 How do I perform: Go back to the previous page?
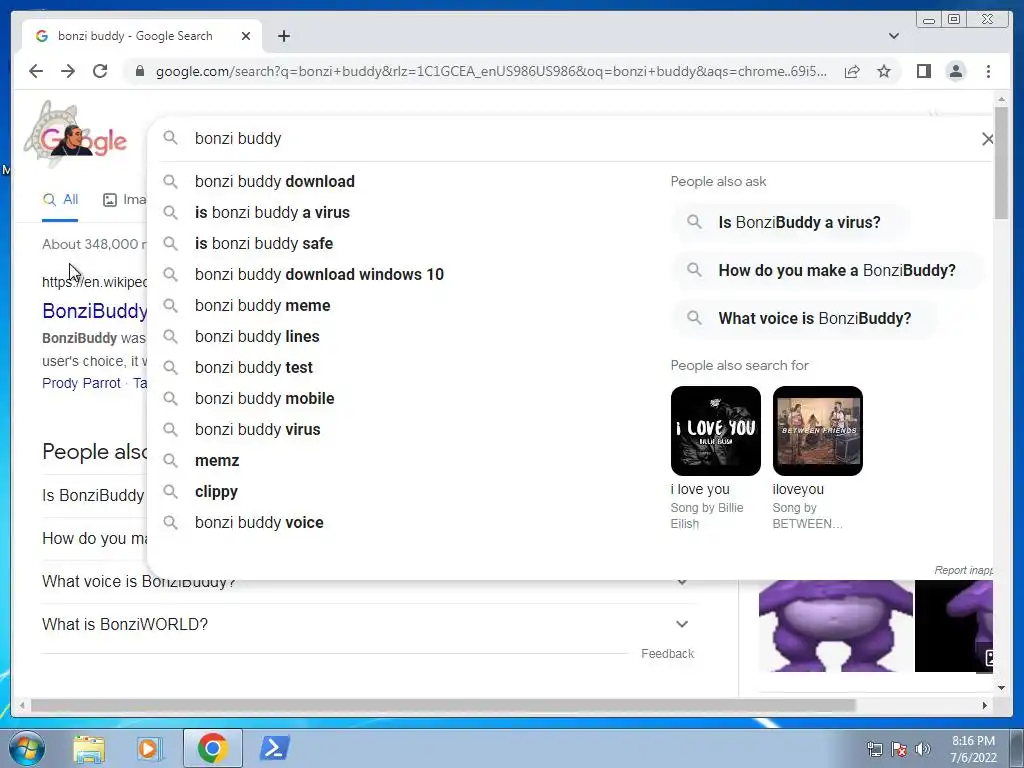coord(36,71)
